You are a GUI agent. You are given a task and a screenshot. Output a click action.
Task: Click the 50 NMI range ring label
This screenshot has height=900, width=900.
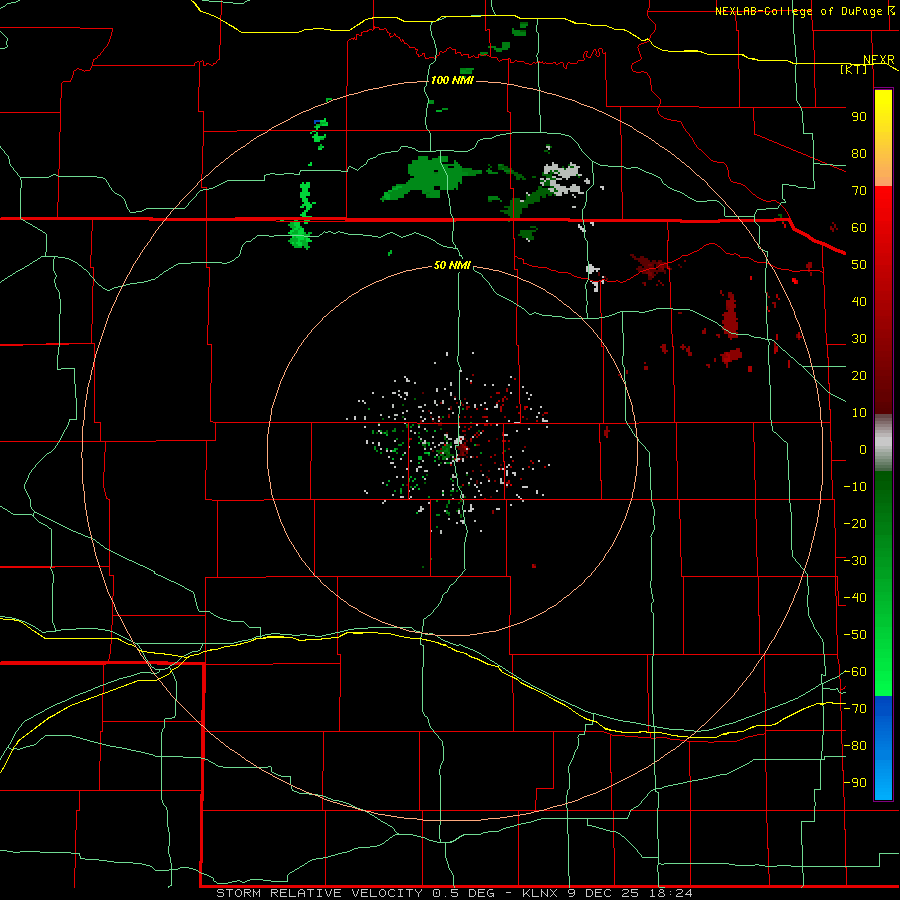point(452,265)
